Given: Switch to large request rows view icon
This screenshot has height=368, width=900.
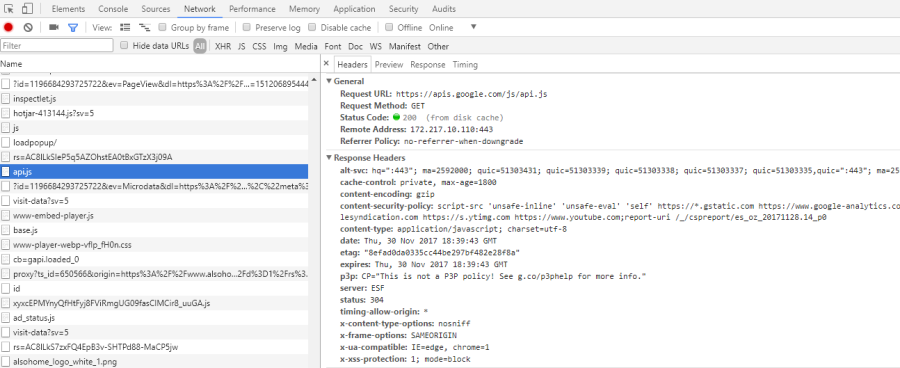Looking at the screenshot, I should [125, 27].
